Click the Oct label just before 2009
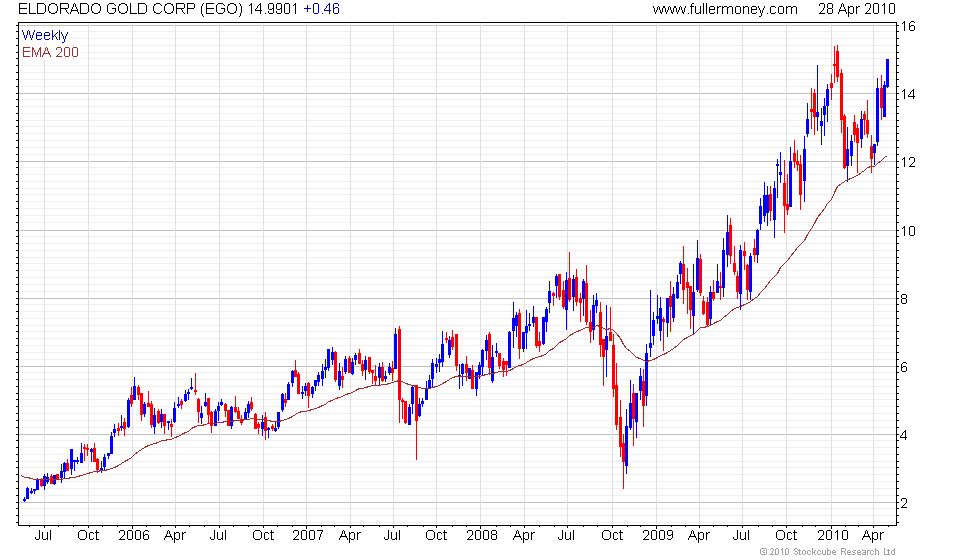Viewport: 980px width, 560px height. point(612,536)
